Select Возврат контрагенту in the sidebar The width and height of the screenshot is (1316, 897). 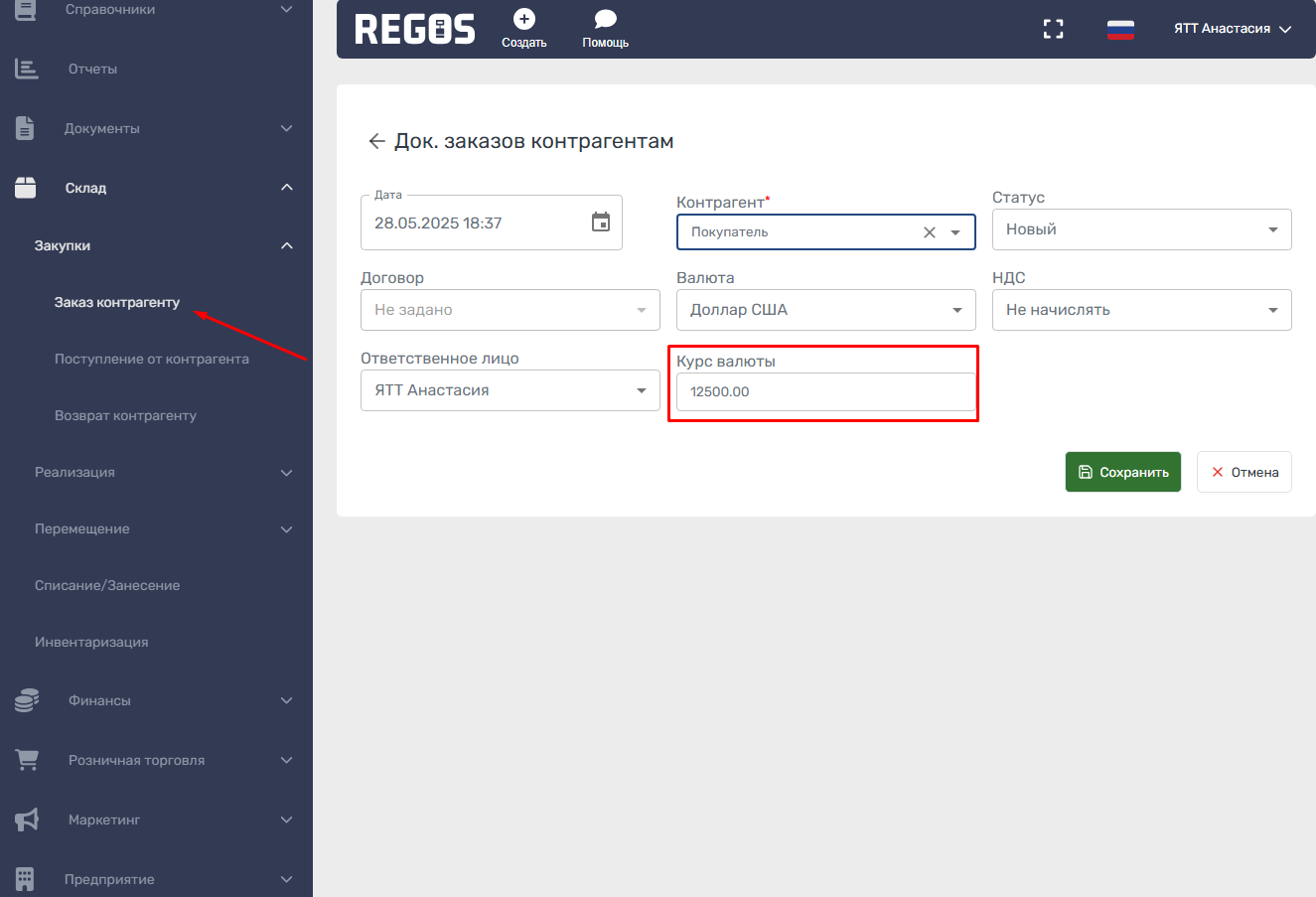click(126, 415)
